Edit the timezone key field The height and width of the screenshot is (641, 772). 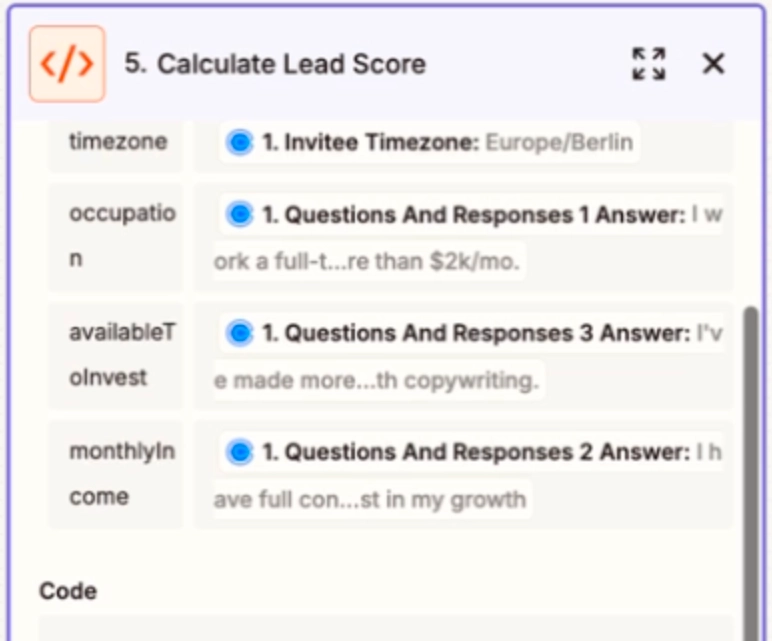pos(117,142)
